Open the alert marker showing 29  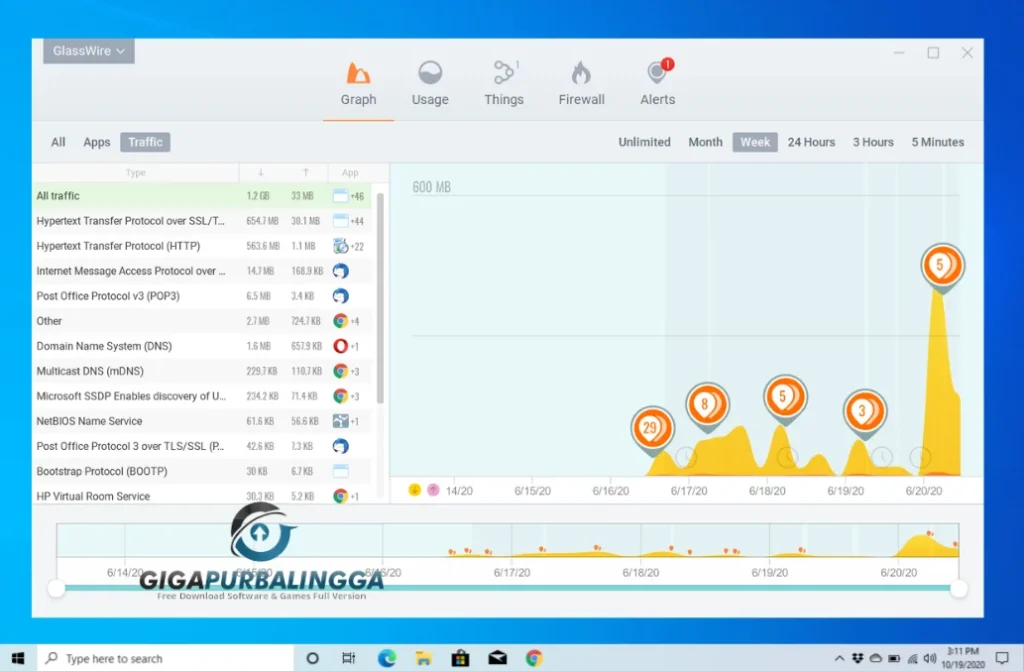point(650,429)
